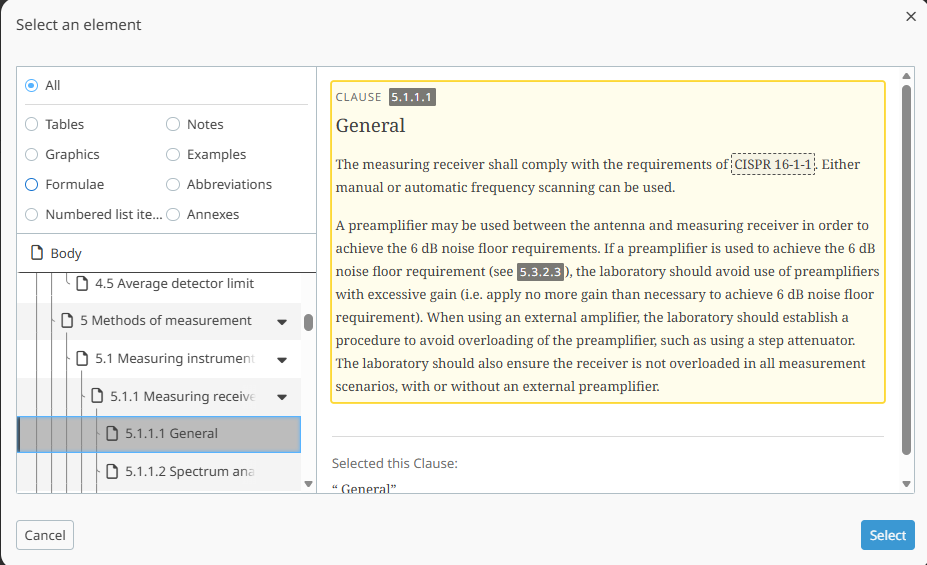Select the Notes filter radio button
927x565 pixels.
[x=173, y=124]
